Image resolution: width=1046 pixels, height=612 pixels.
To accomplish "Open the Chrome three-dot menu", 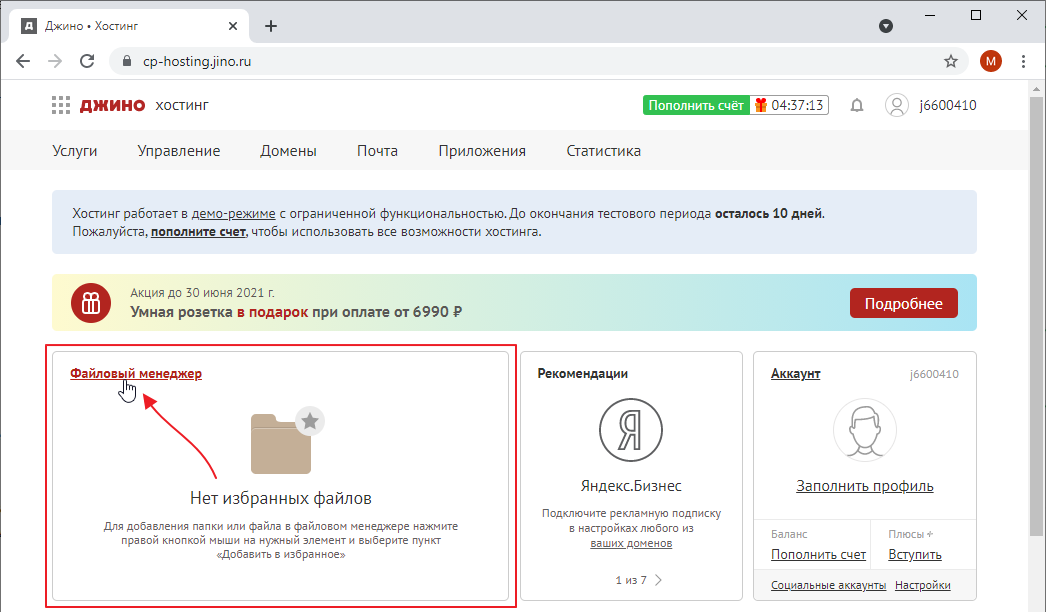I will coord(1023,61).
